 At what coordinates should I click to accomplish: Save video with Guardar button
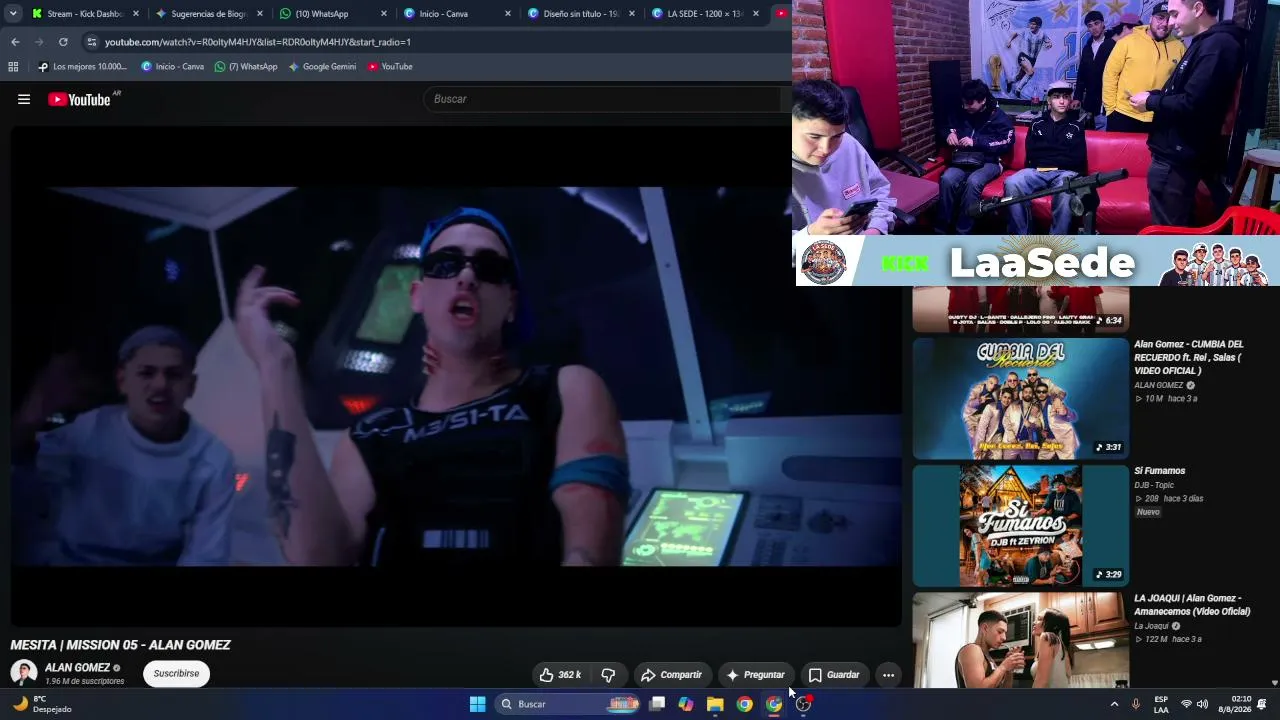(x=834, y=675)
